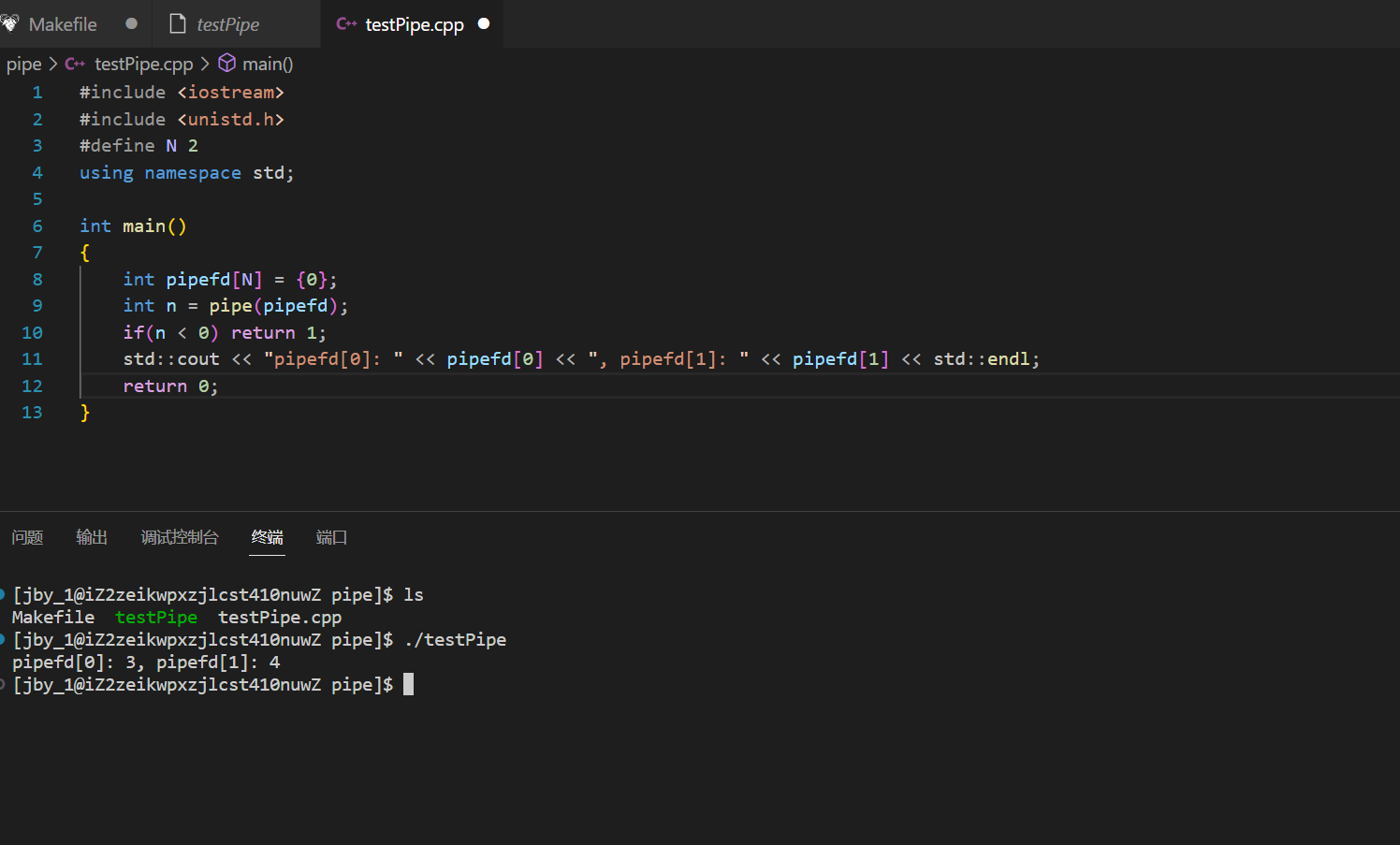This screenshot has width=1400, height=845.
Task: Click the closing brace on line 13
Action: point(85,413)
